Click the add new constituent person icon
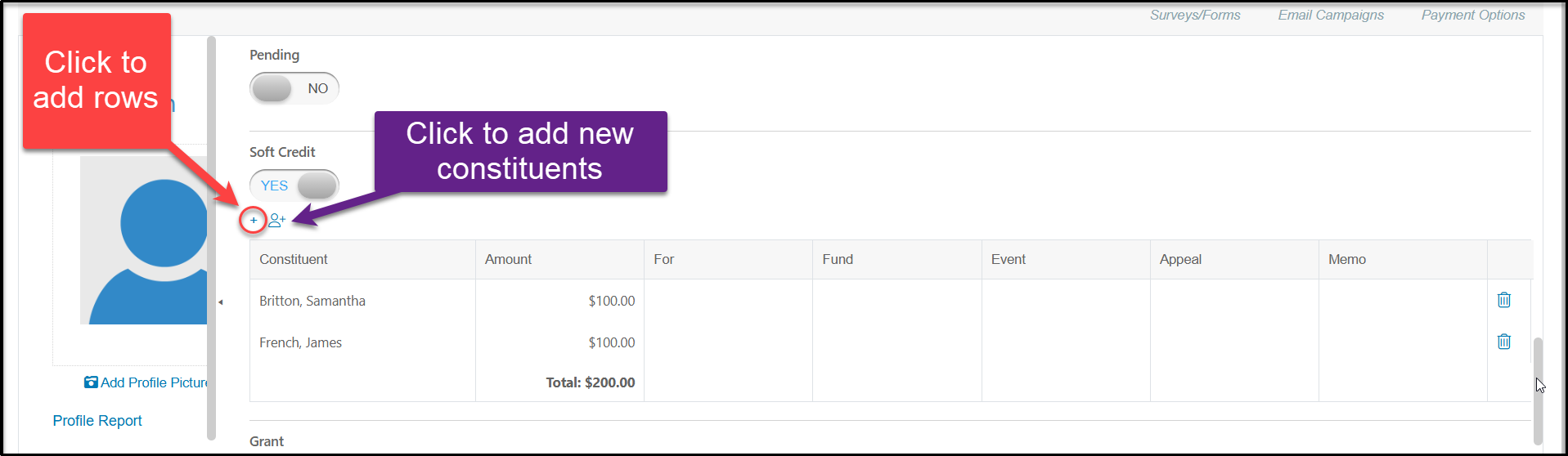Screen dimensions: 1568x456 pyautogui.click(x=277, y=220)
